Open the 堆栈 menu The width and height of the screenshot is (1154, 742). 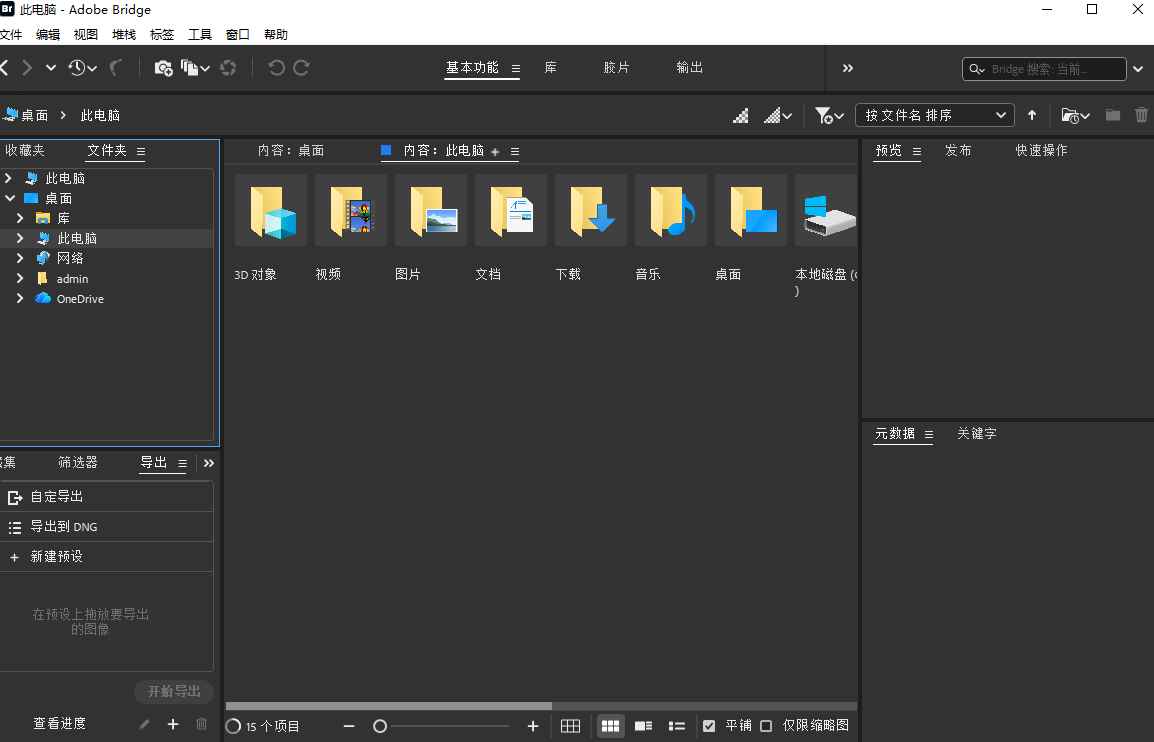(x=124, y=35)
